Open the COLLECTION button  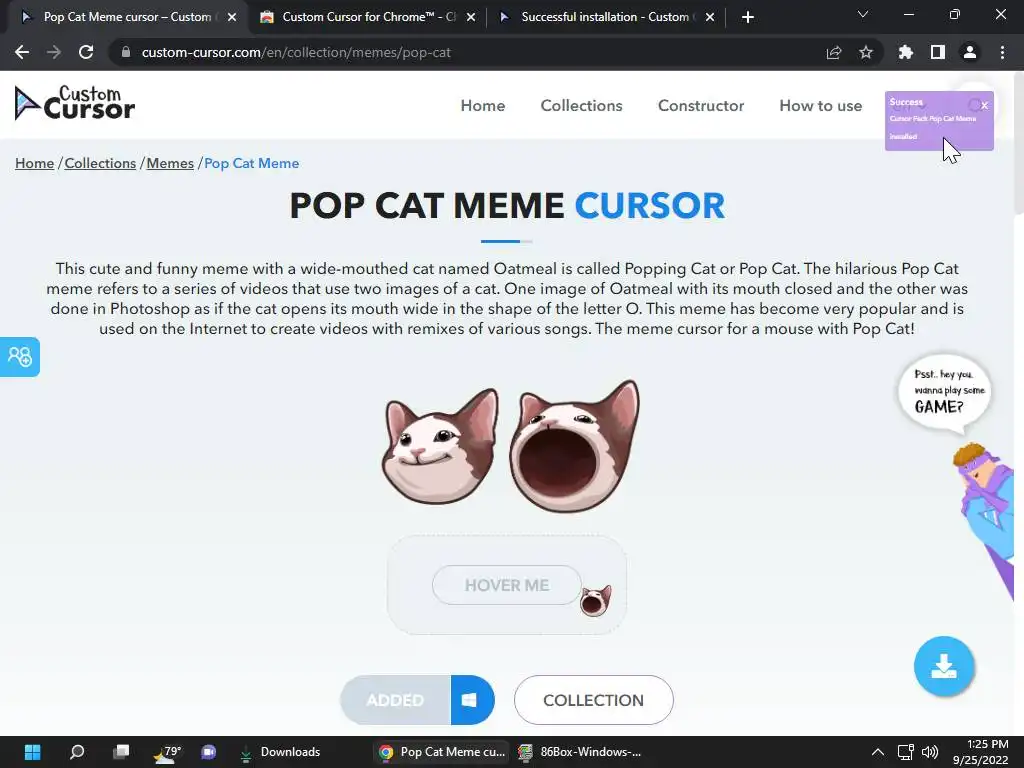point(594,700)
